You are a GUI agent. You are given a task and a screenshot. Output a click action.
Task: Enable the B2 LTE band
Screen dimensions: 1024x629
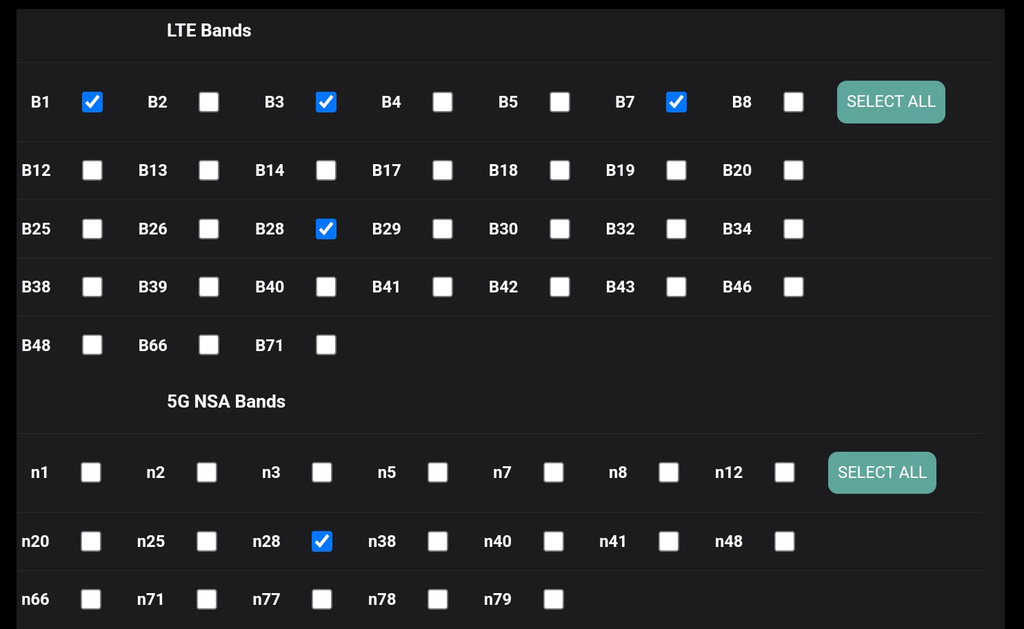209,102
